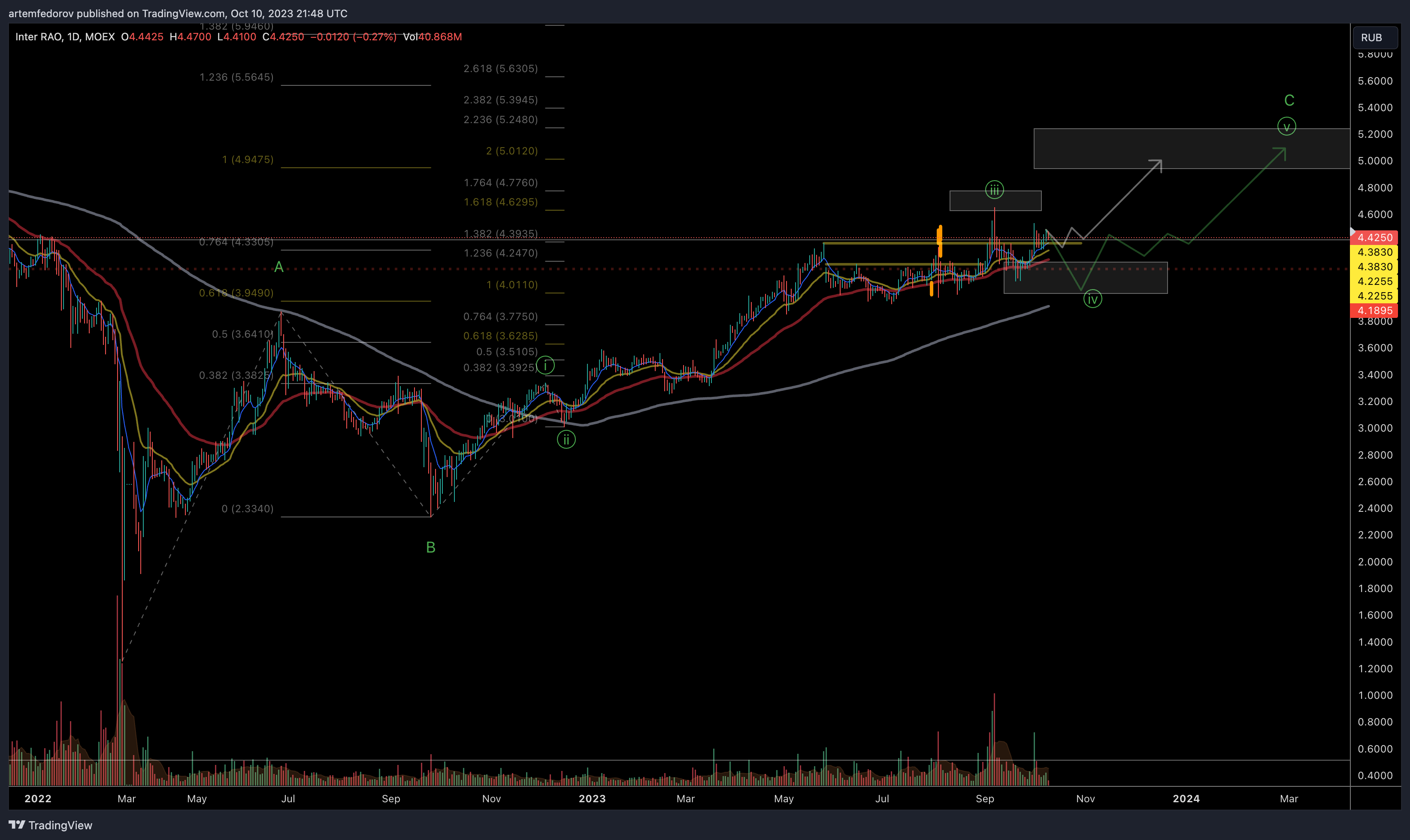This screenshot has height=840, width=1410.
Task: Select the Fibonacci label 2.618 (5.6305)
Action: pyautogui.click(x=500, y=69)
